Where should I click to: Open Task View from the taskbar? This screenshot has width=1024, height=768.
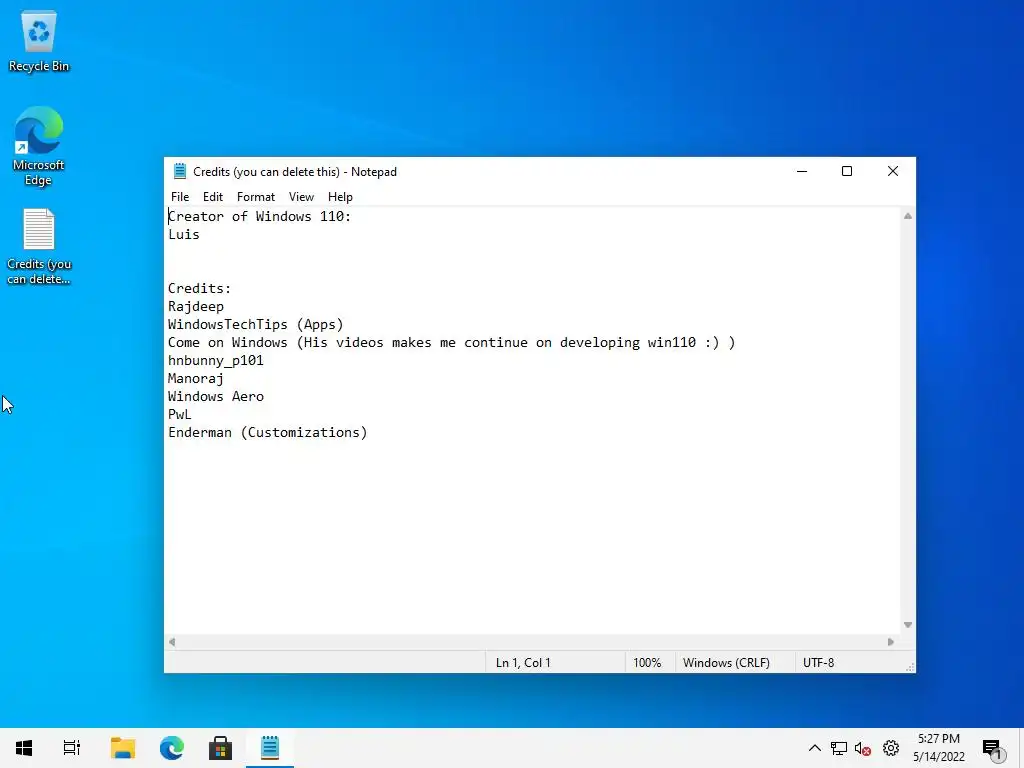coord(72,748)
